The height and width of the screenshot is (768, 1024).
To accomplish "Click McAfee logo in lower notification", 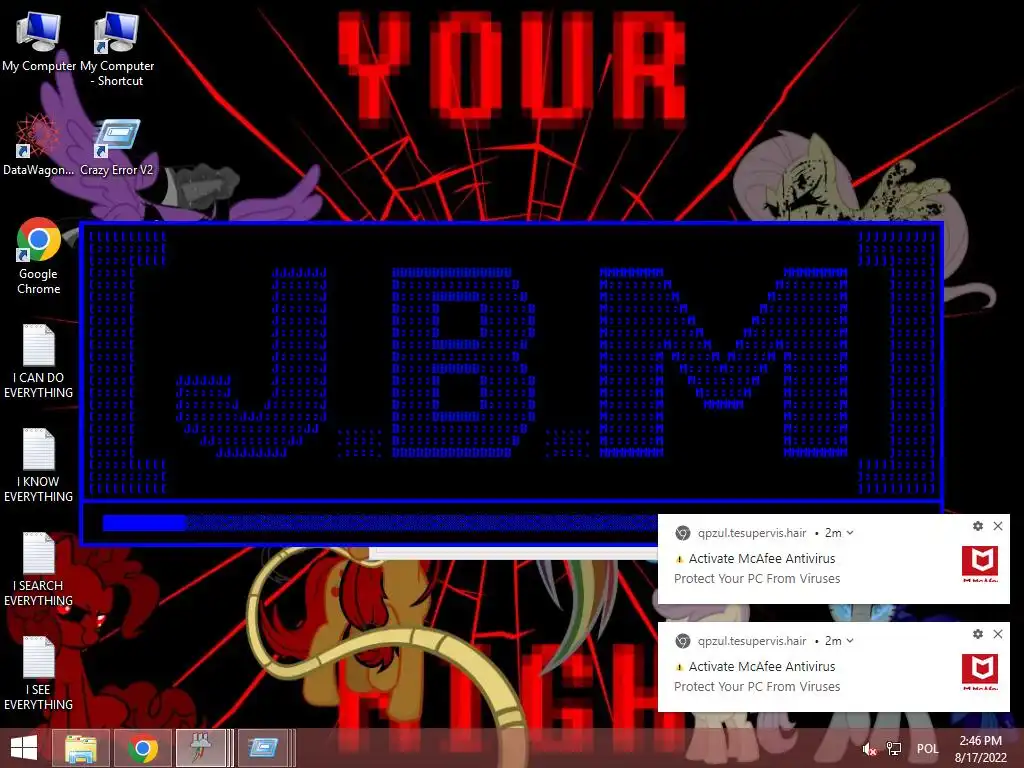I will (980, 671).
